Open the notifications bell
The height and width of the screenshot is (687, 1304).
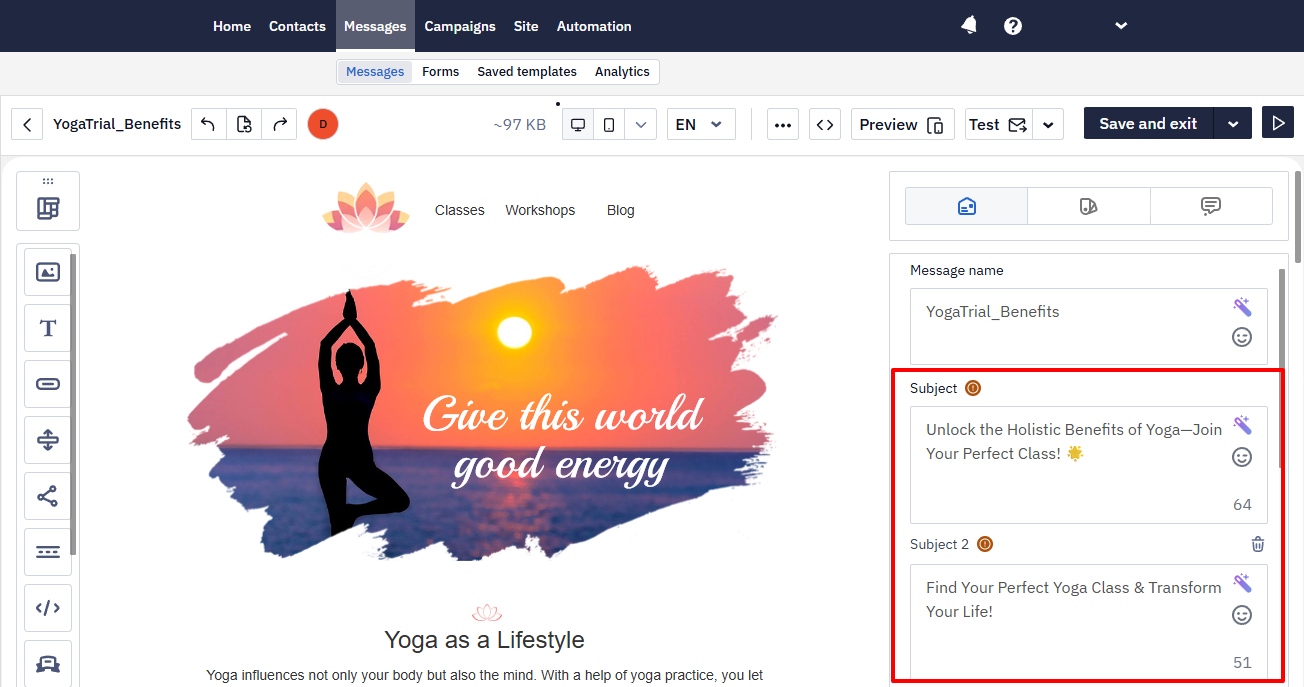pos(969,26)
